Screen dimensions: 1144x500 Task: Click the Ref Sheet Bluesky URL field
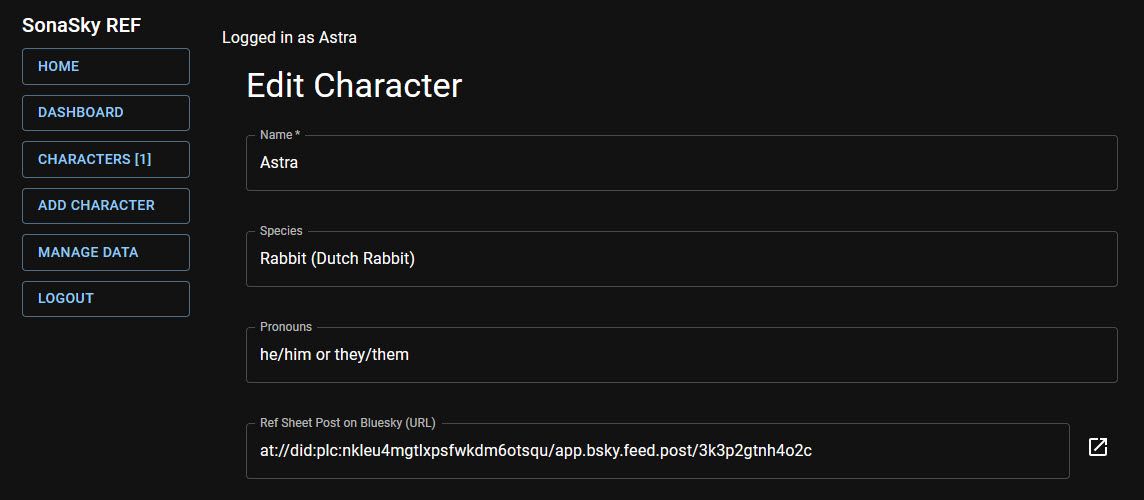(657, 451)
